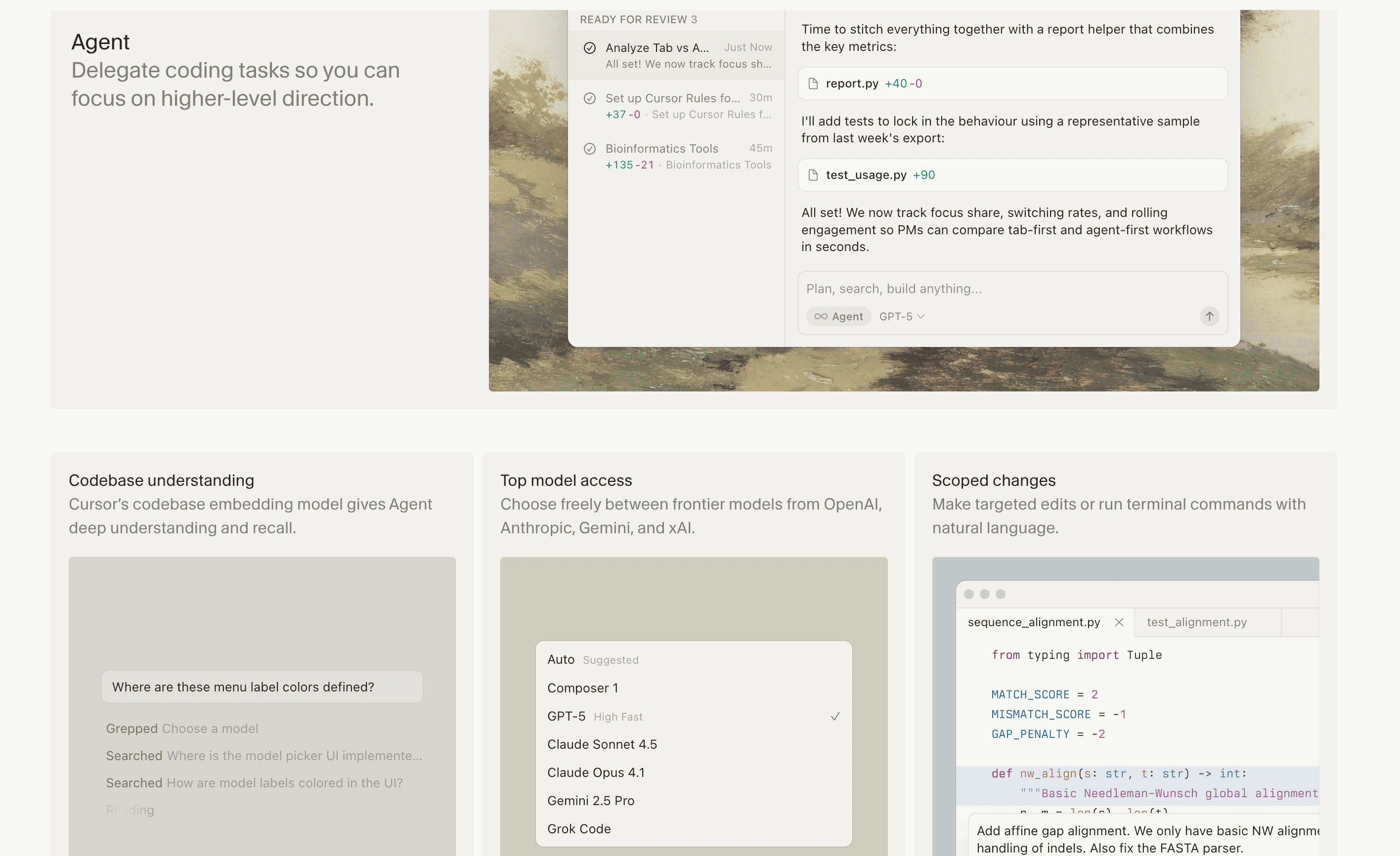Choose Gemini 2.5 Pro from the model list
The height and width of the screenshot is (856, 1400).
(x=591, y=800)
